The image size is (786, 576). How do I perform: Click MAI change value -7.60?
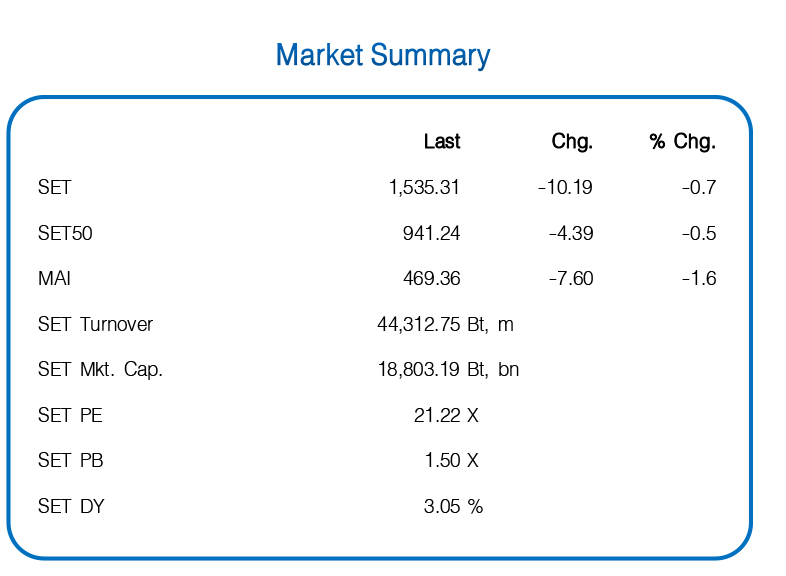tap(571, 278)
